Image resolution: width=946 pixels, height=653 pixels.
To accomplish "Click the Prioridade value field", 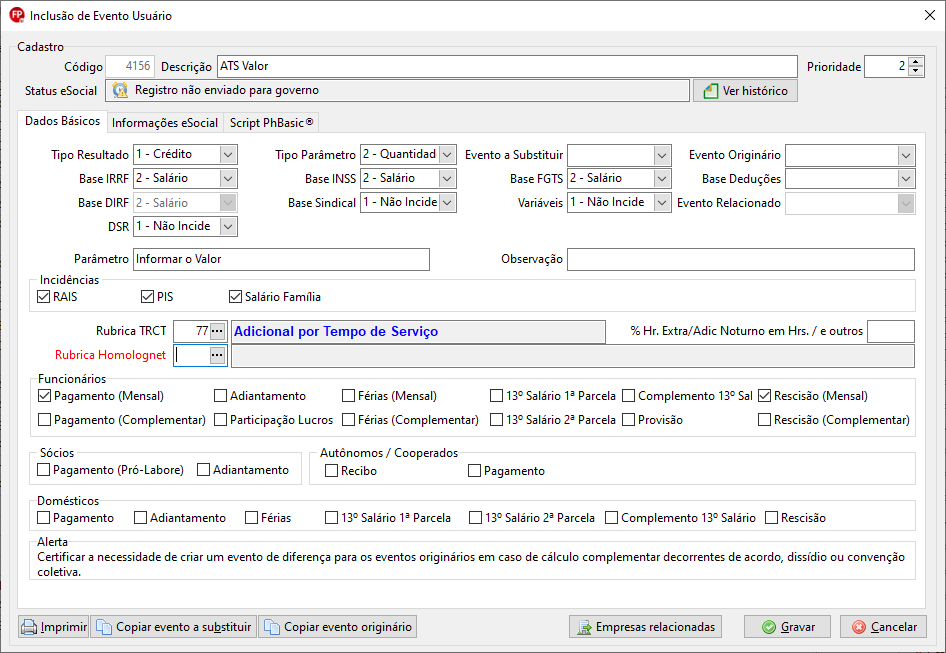I will (886, 66).
